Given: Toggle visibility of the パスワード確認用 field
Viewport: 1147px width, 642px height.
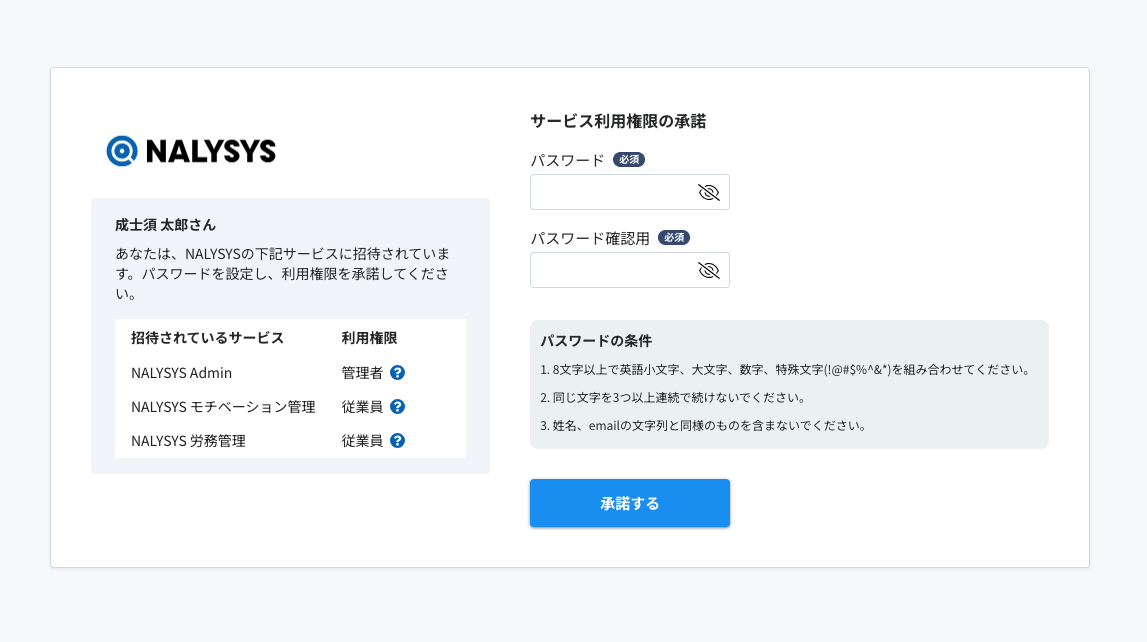Looking at the screenshot, I should [x=708, y=271].
